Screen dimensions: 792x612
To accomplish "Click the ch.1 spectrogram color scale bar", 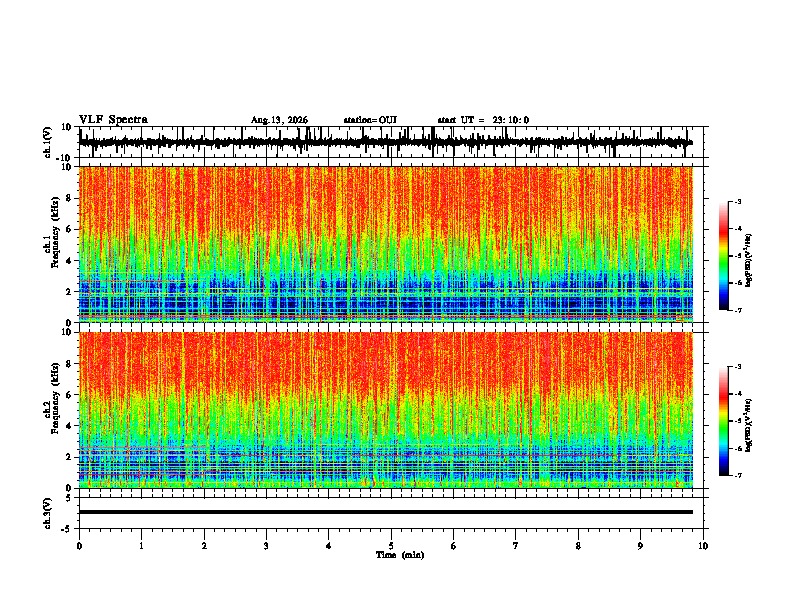I will tap(723, 256).
